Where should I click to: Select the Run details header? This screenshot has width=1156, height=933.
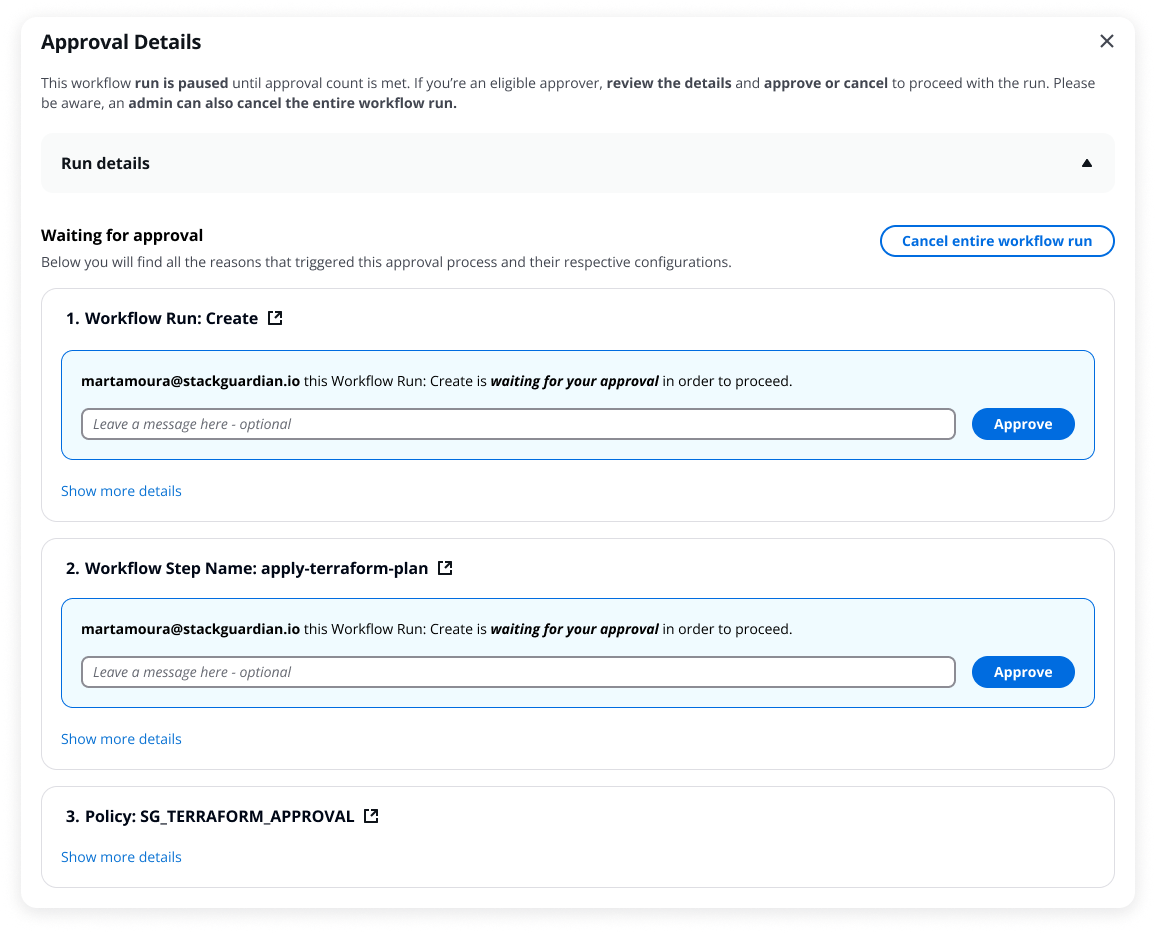pyautogui.click(x=105, y=162)
